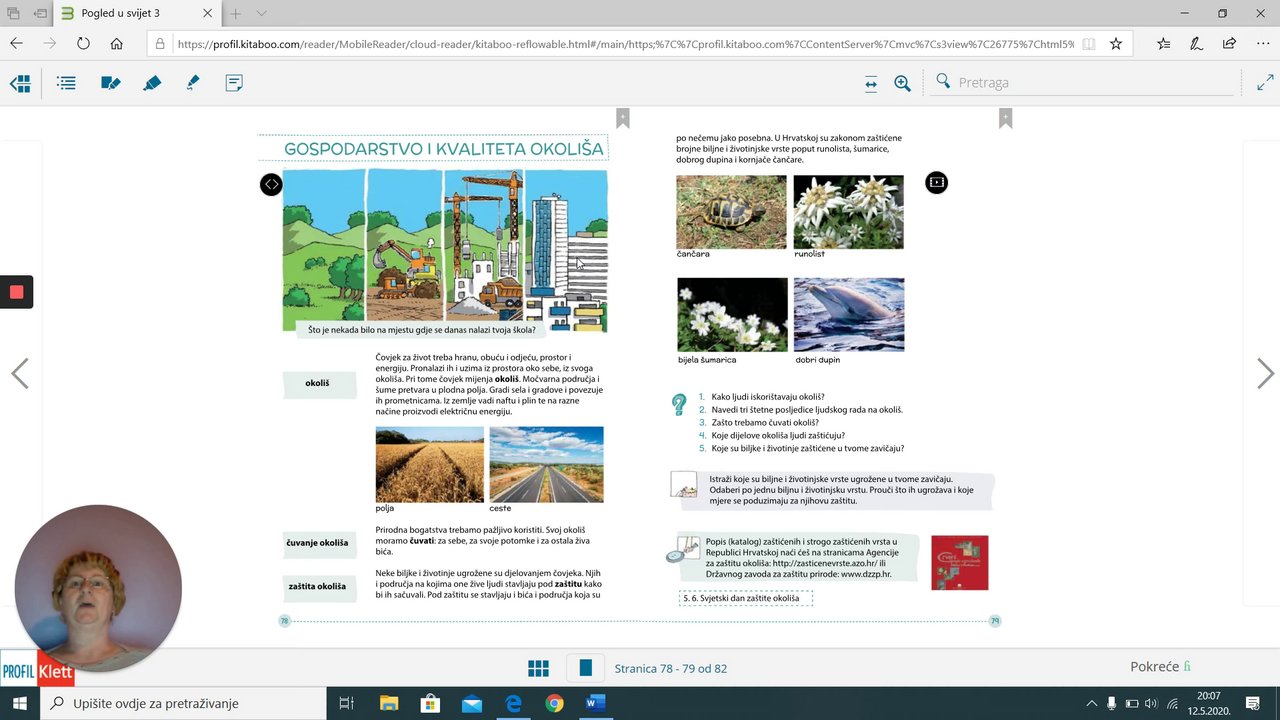This screenshot has height=720, width=1280.
Task: Click the GOSPODARSTVO I KVALITETA OKOLIŠA heading
Action: coord(444,149)
